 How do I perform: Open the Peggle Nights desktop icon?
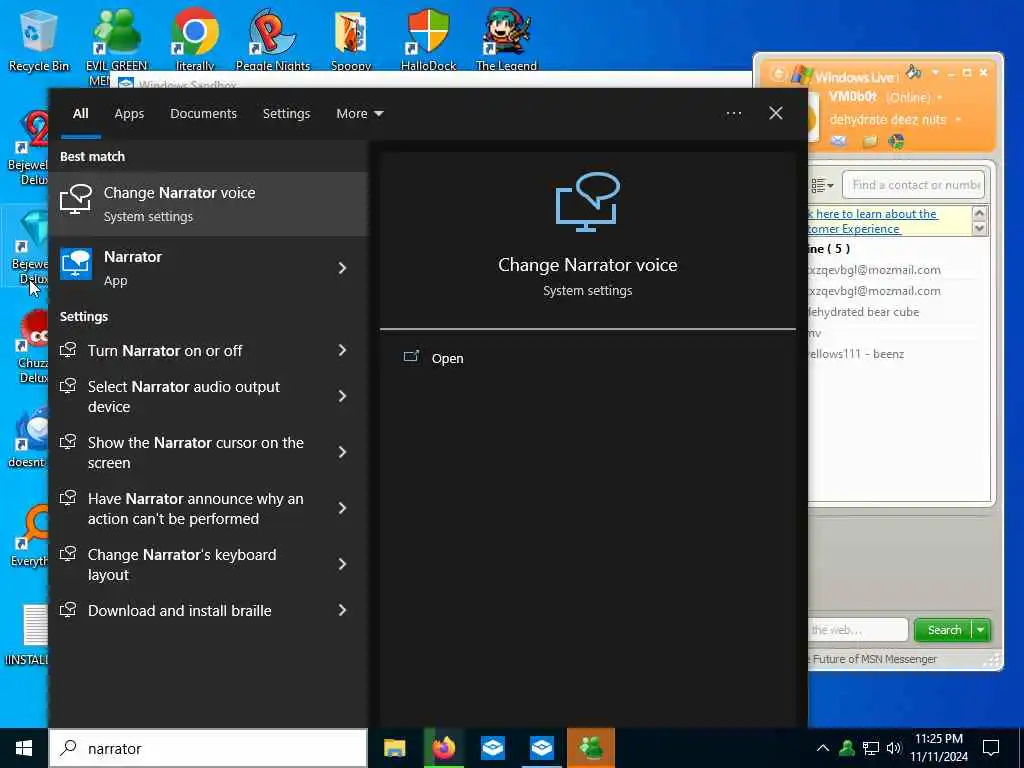(272, 38)
